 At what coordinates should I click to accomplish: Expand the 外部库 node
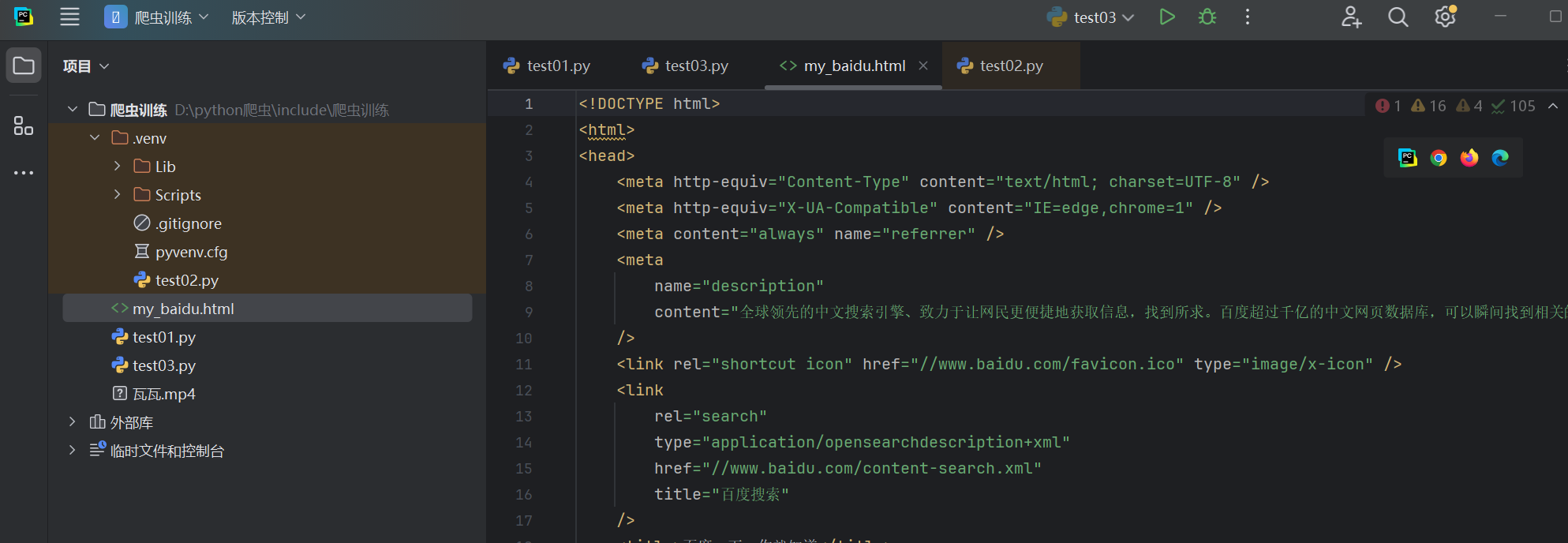click(73, 421)
